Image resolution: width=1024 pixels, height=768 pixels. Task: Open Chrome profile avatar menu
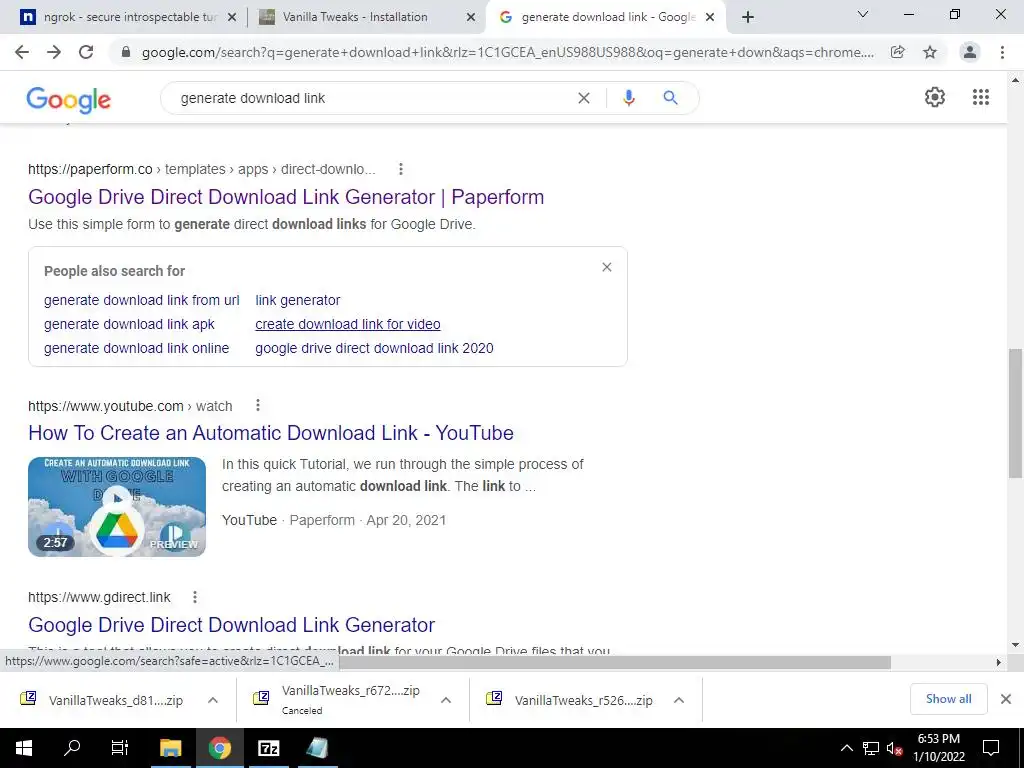(x=970, y=52)
